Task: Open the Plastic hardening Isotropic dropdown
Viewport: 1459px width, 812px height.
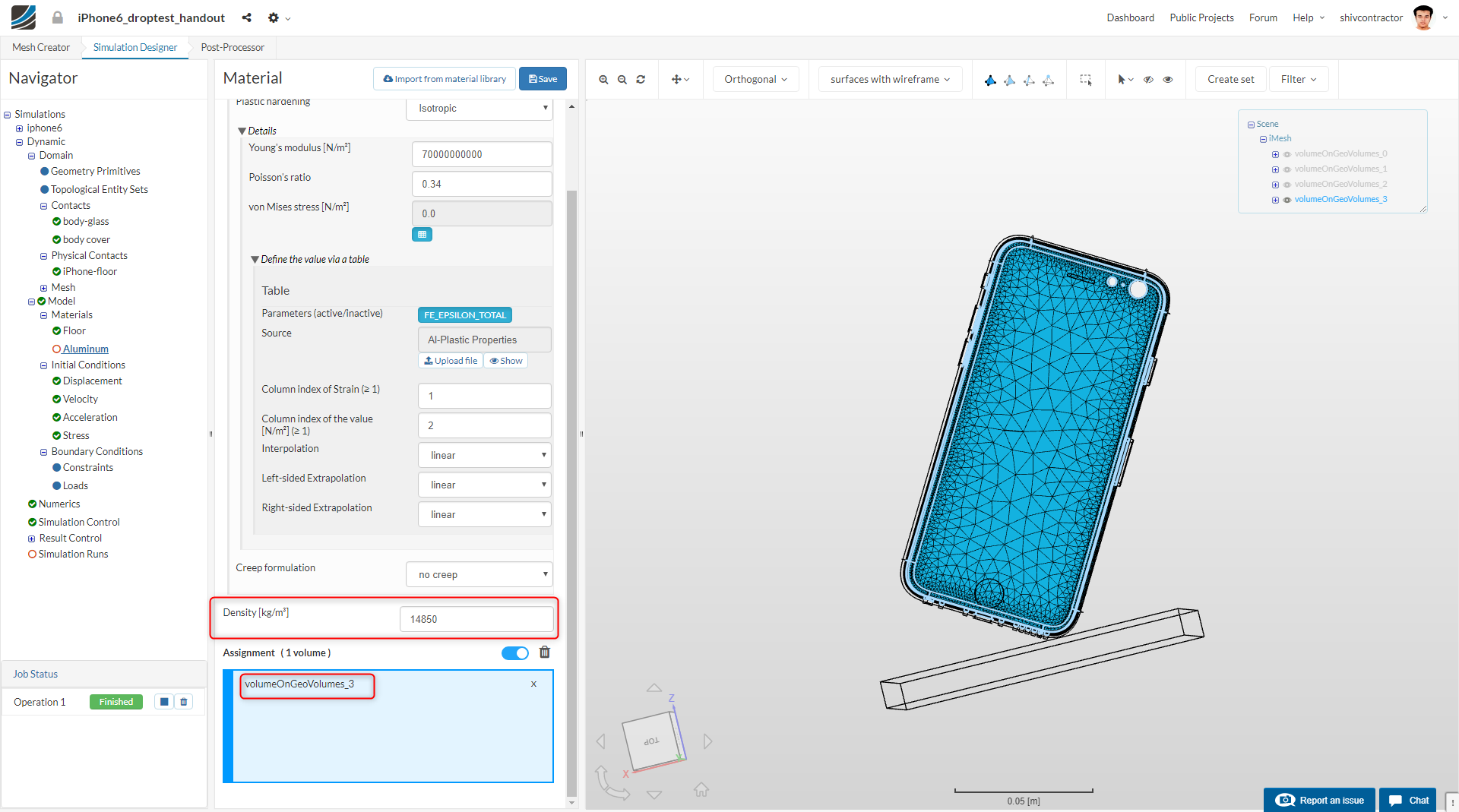Action: [x=479, y=109]
